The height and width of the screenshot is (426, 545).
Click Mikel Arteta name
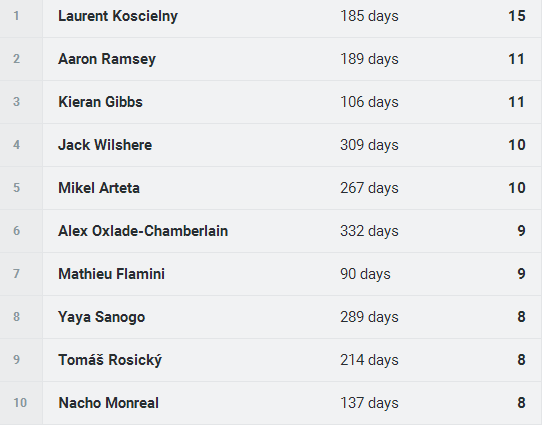click(99, 188)
